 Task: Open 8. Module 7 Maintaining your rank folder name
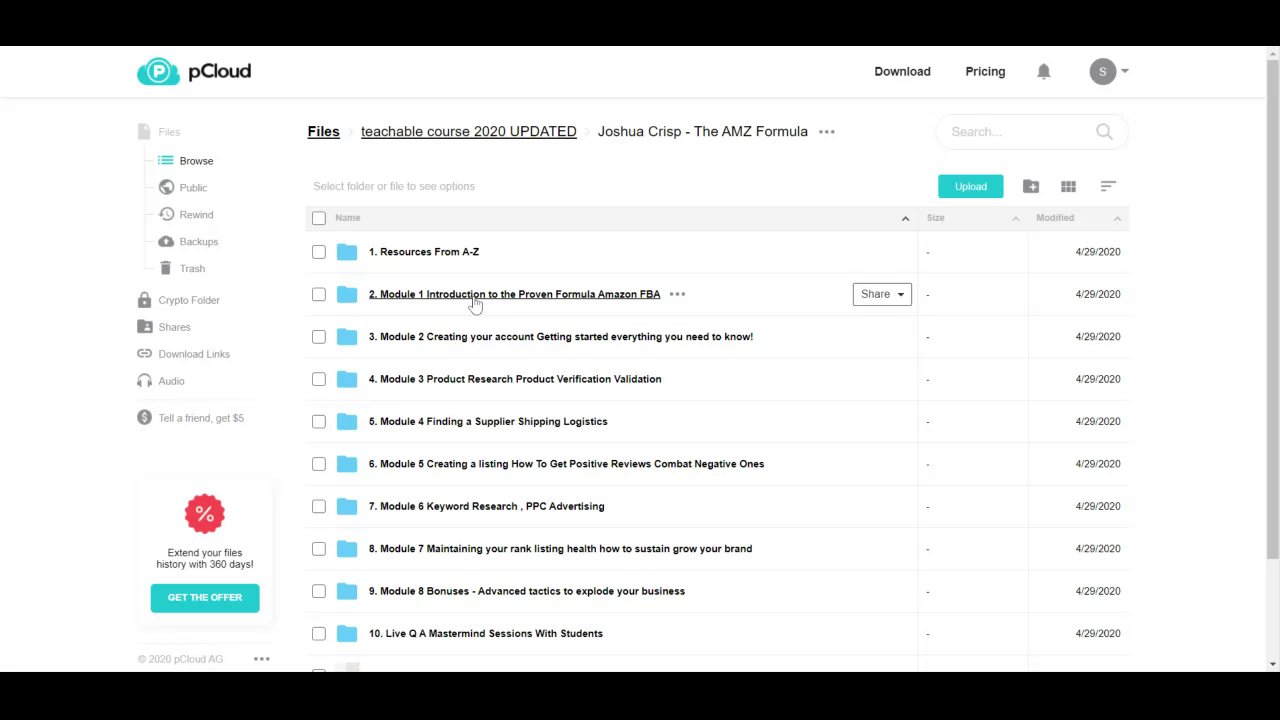pyautogui.click(x=560, y=548)
